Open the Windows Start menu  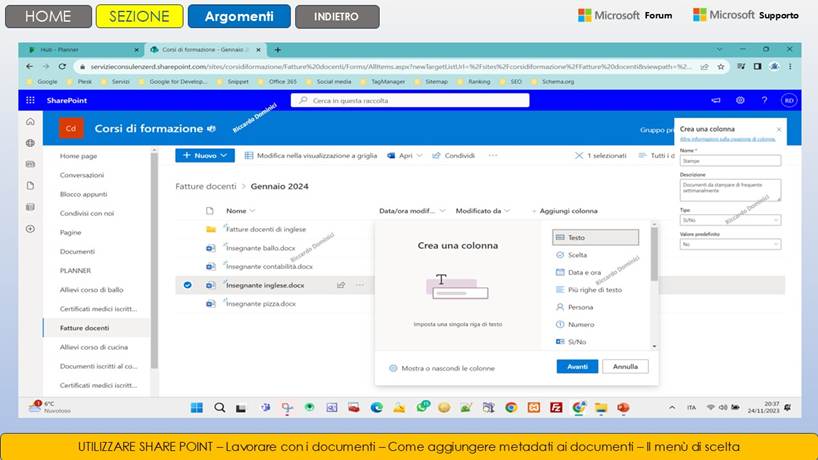pyautogui.click(x=197, y=408)
